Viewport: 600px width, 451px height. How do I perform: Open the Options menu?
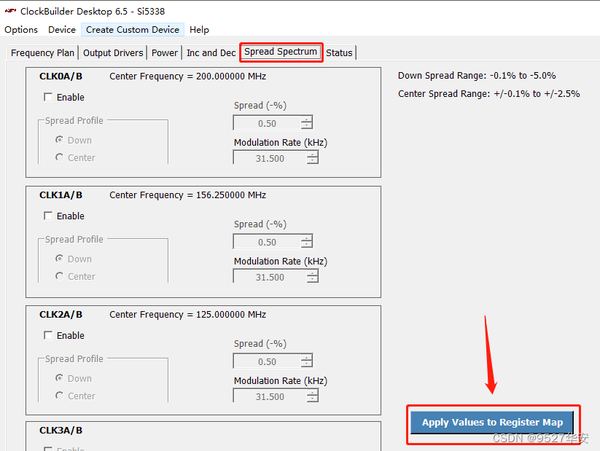tap(21, 29)
